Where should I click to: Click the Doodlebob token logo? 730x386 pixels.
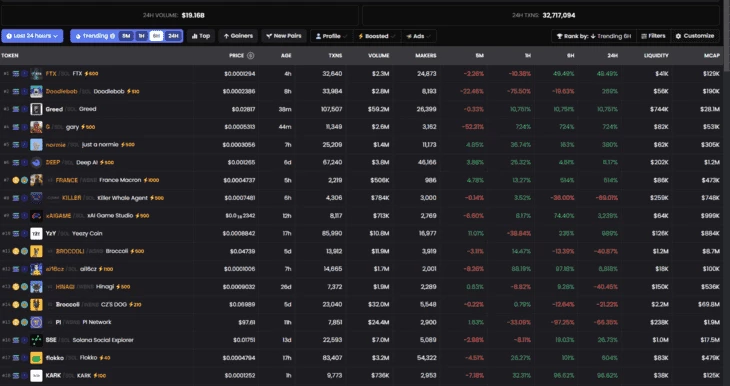point(36,91)
